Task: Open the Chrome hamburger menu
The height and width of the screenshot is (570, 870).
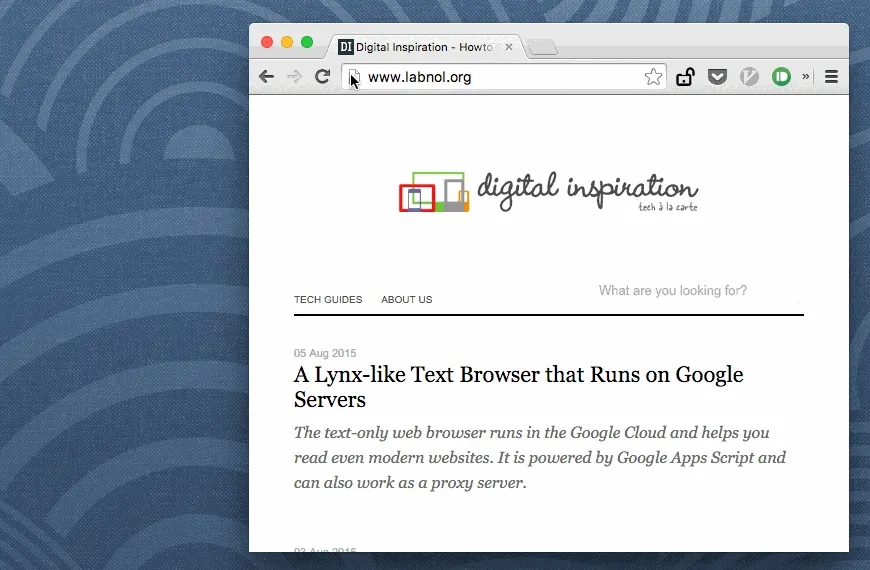Action: pos(831,77)
